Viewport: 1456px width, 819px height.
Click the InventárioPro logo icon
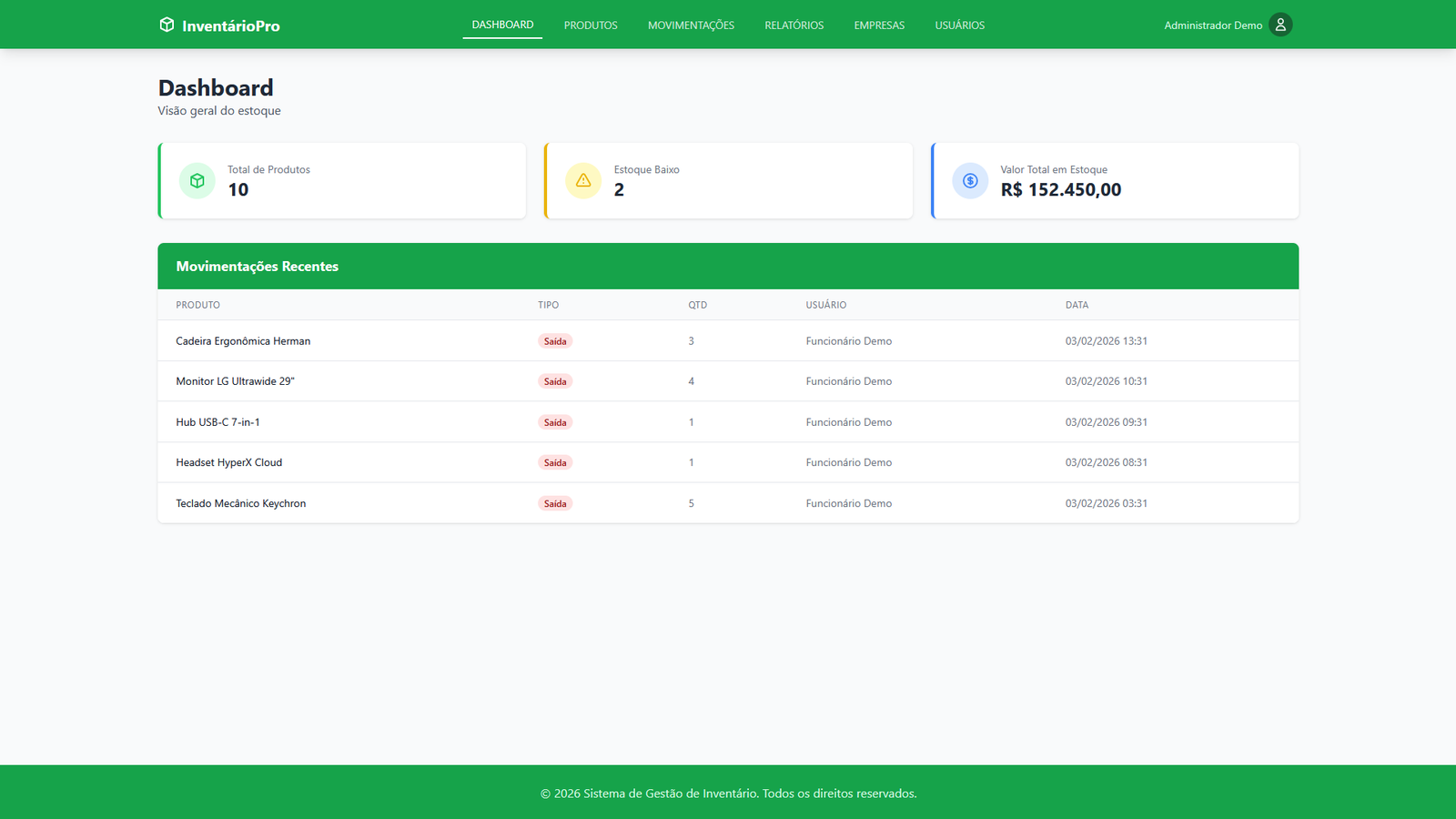(167, 25)
